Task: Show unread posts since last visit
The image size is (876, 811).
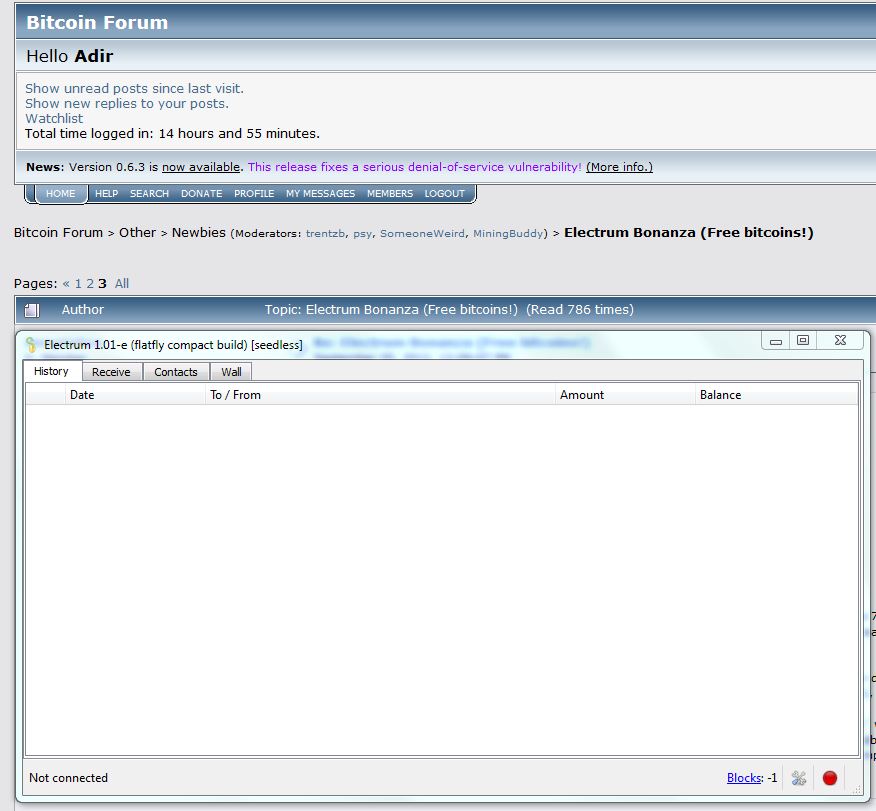Action: click(134, 88)
